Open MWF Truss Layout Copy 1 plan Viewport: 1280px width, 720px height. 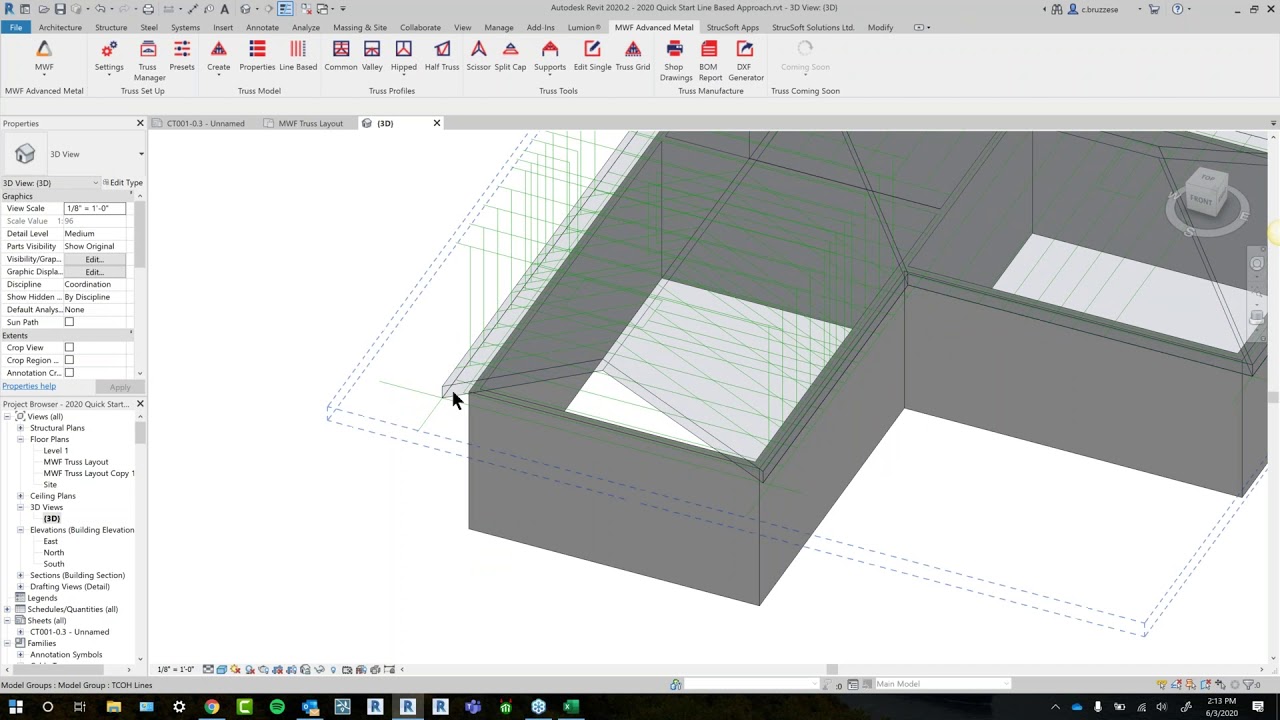click(x=89, y=473)
